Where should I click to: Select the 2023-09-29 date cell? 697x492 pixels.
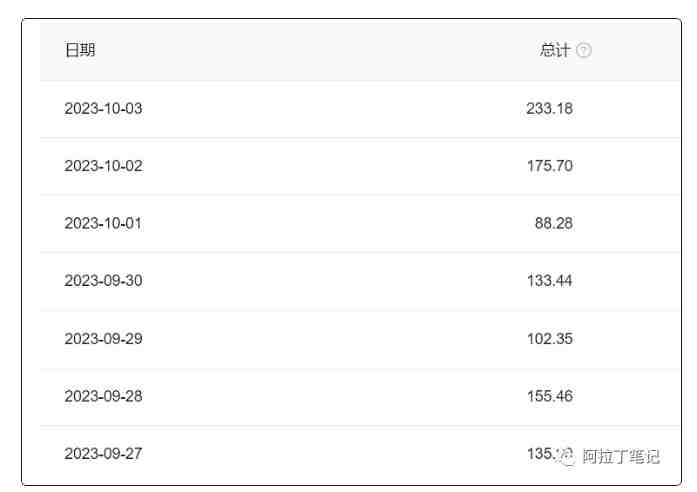pyautogui.click(x=103, y=339)
